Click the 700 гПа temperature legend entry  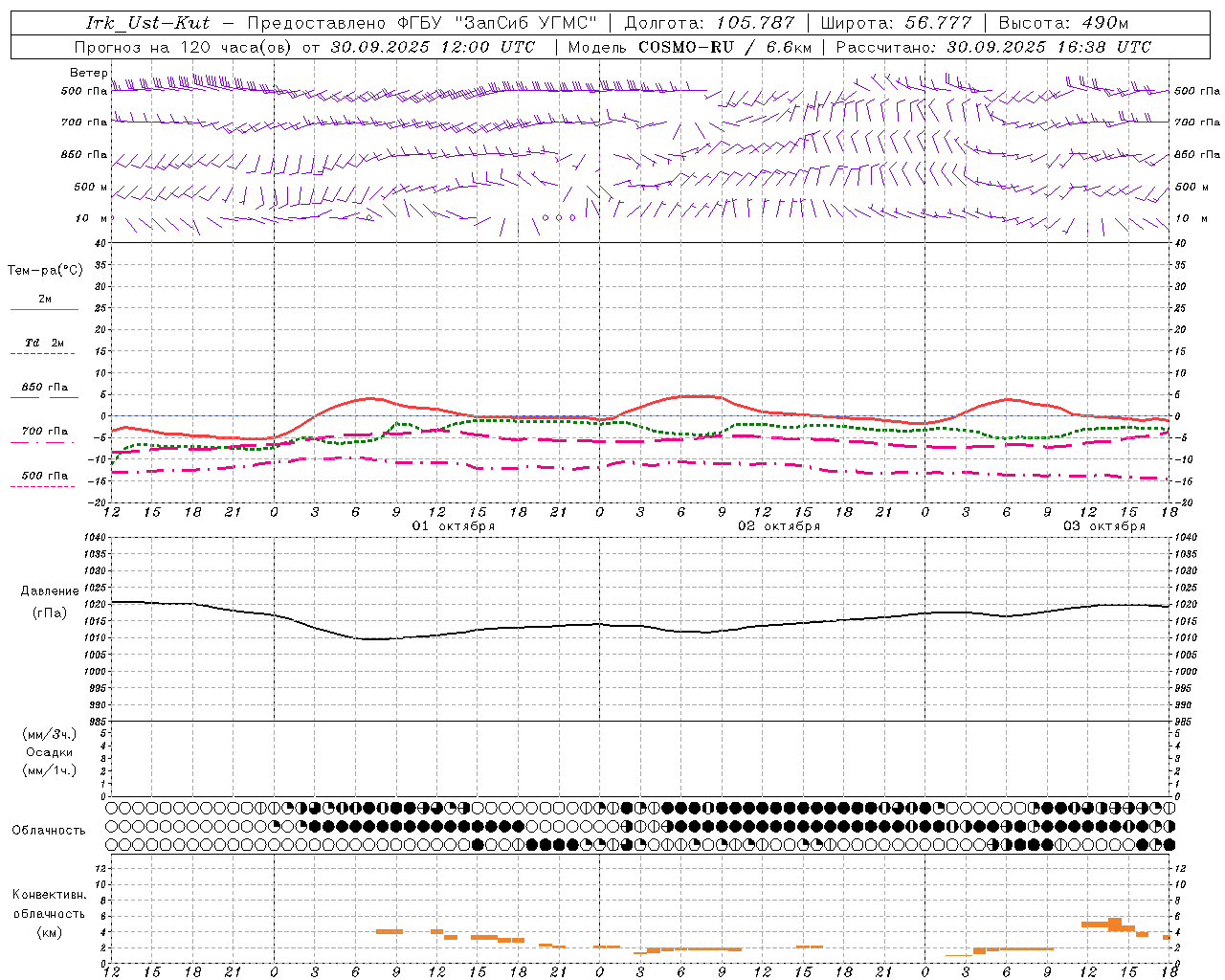coord(44,432)
